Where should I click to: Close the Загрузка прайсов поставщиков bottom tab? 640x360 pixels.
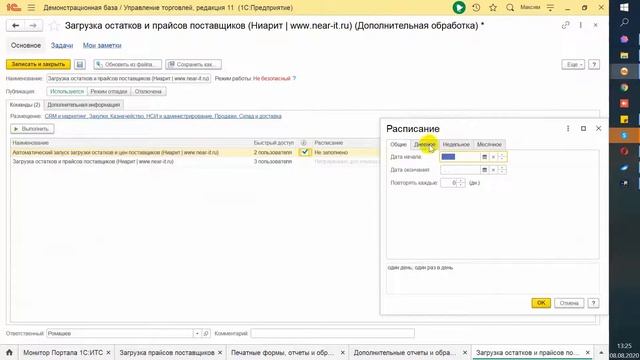220,352
